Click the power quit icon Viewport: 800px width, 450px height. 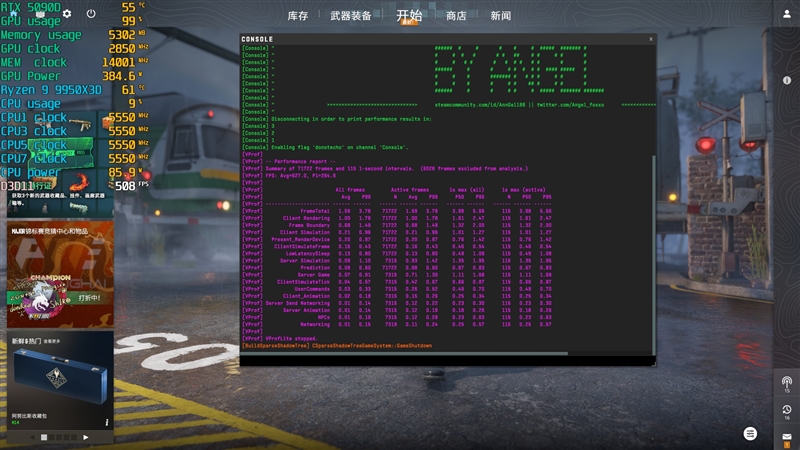91,14
